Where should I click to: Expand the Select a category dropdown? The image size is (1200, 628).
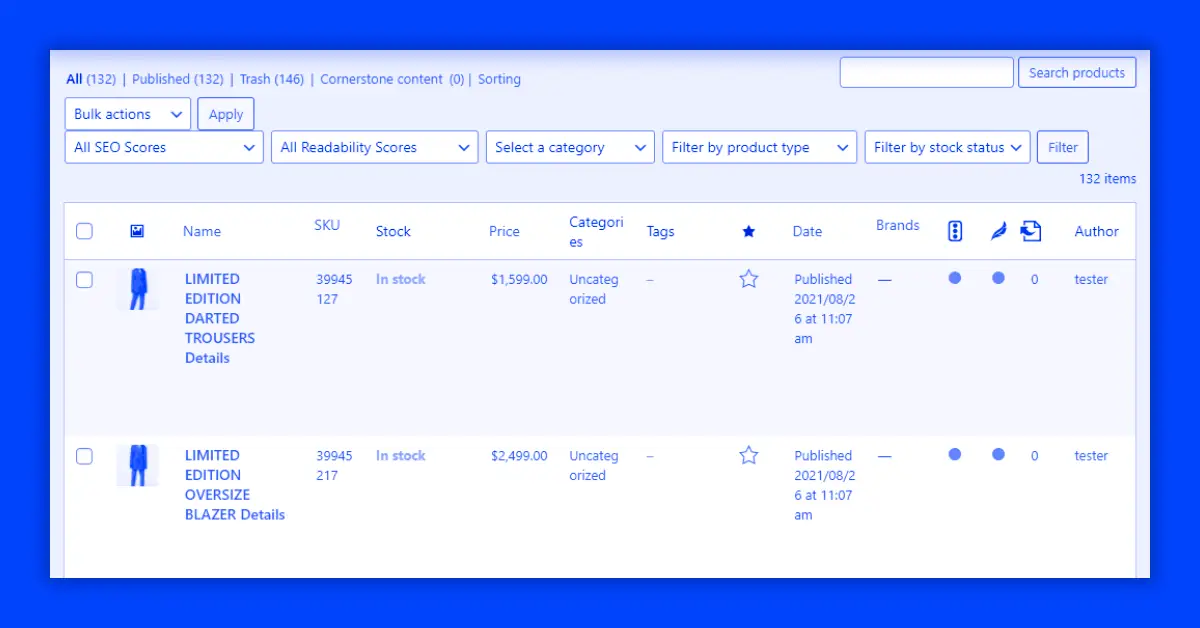click(570, 147)
